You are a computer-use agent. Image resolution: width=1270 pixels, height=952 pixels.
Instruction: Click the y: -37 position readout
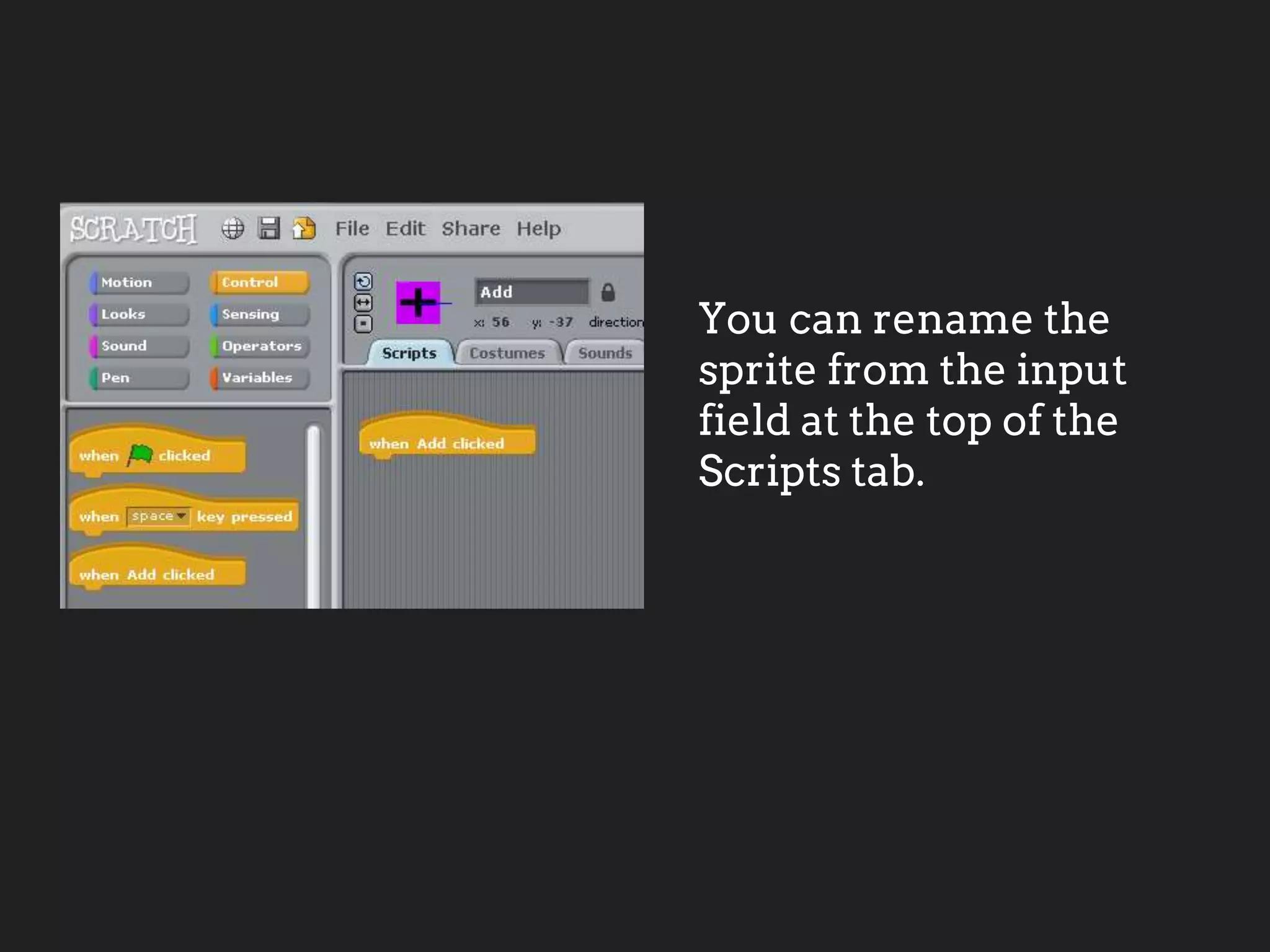click(552, 322)
